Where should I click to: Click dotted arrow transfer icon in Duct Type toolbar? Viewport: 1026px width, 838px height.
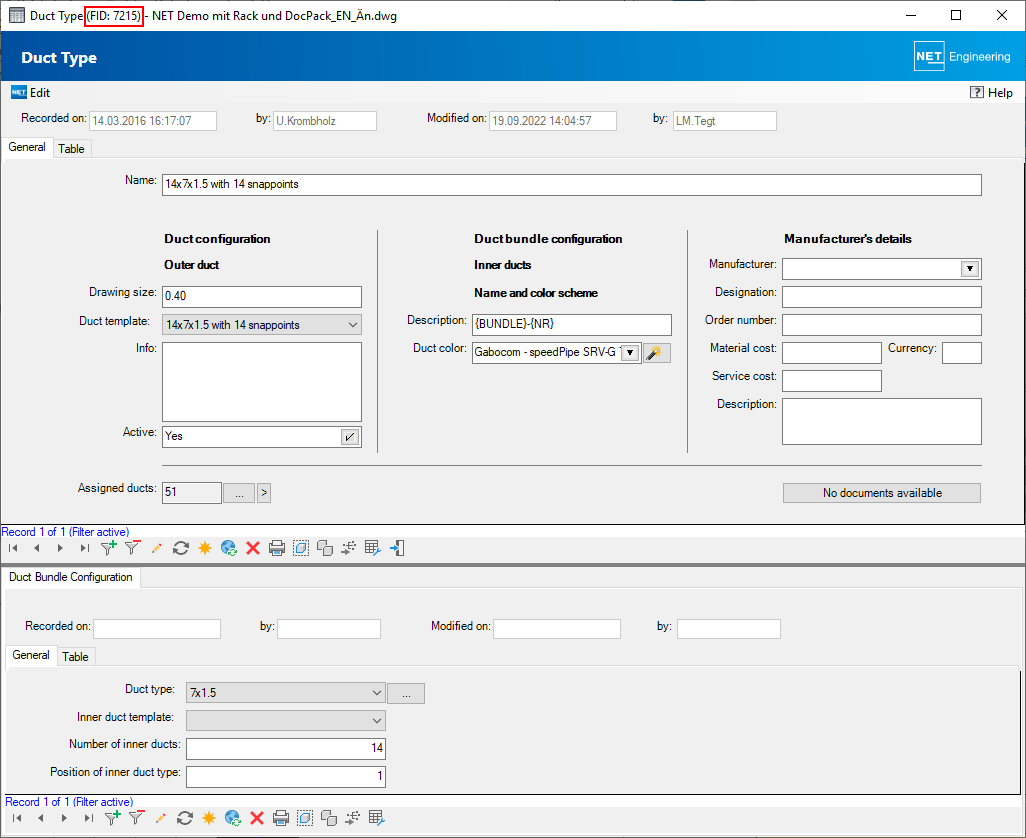[349, 548]
